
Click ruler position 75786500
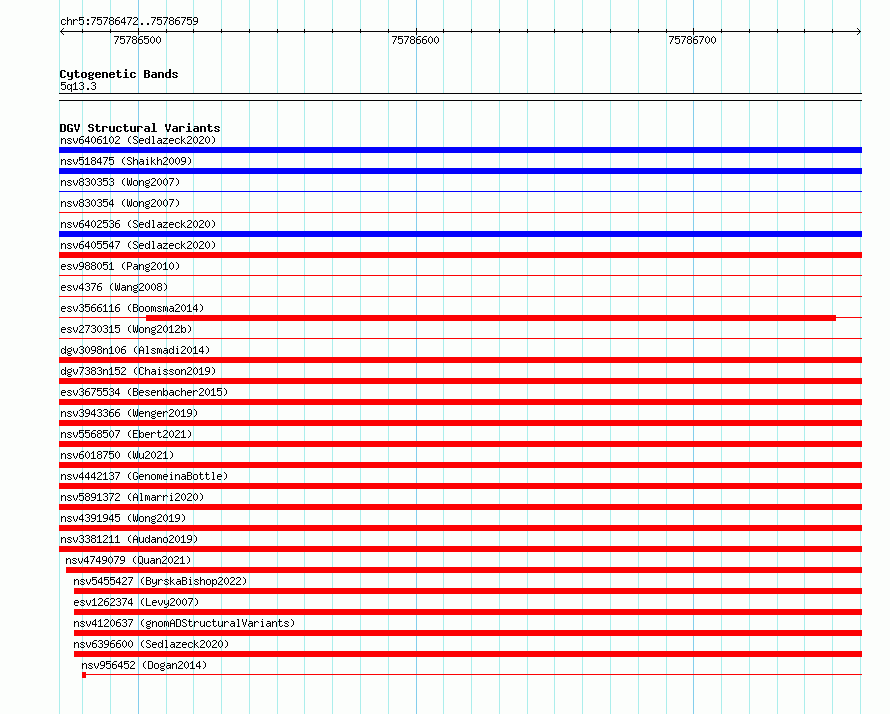click(137, 40)
